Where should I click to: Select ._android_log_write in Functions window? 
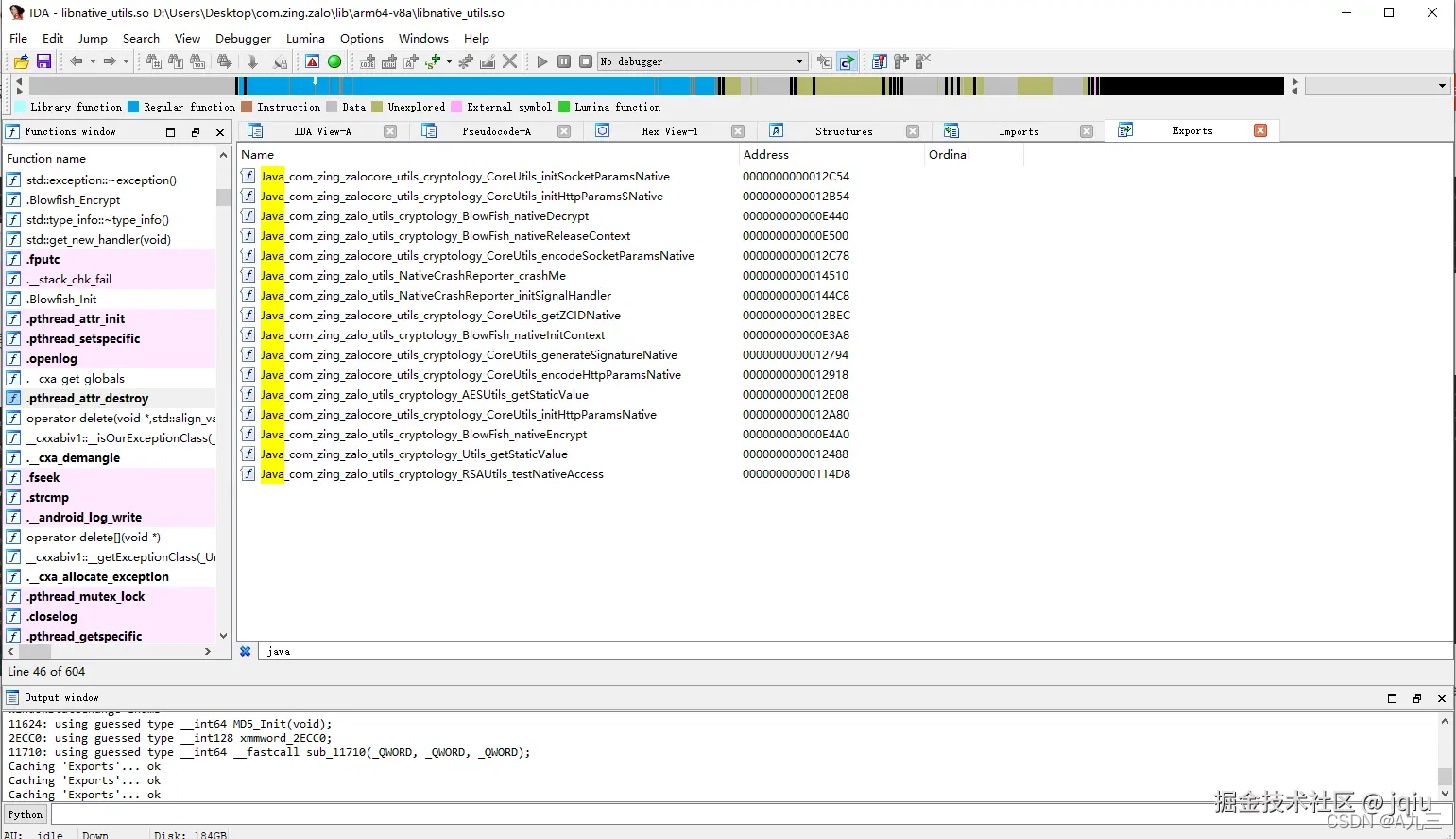click(x=111, y=518)
